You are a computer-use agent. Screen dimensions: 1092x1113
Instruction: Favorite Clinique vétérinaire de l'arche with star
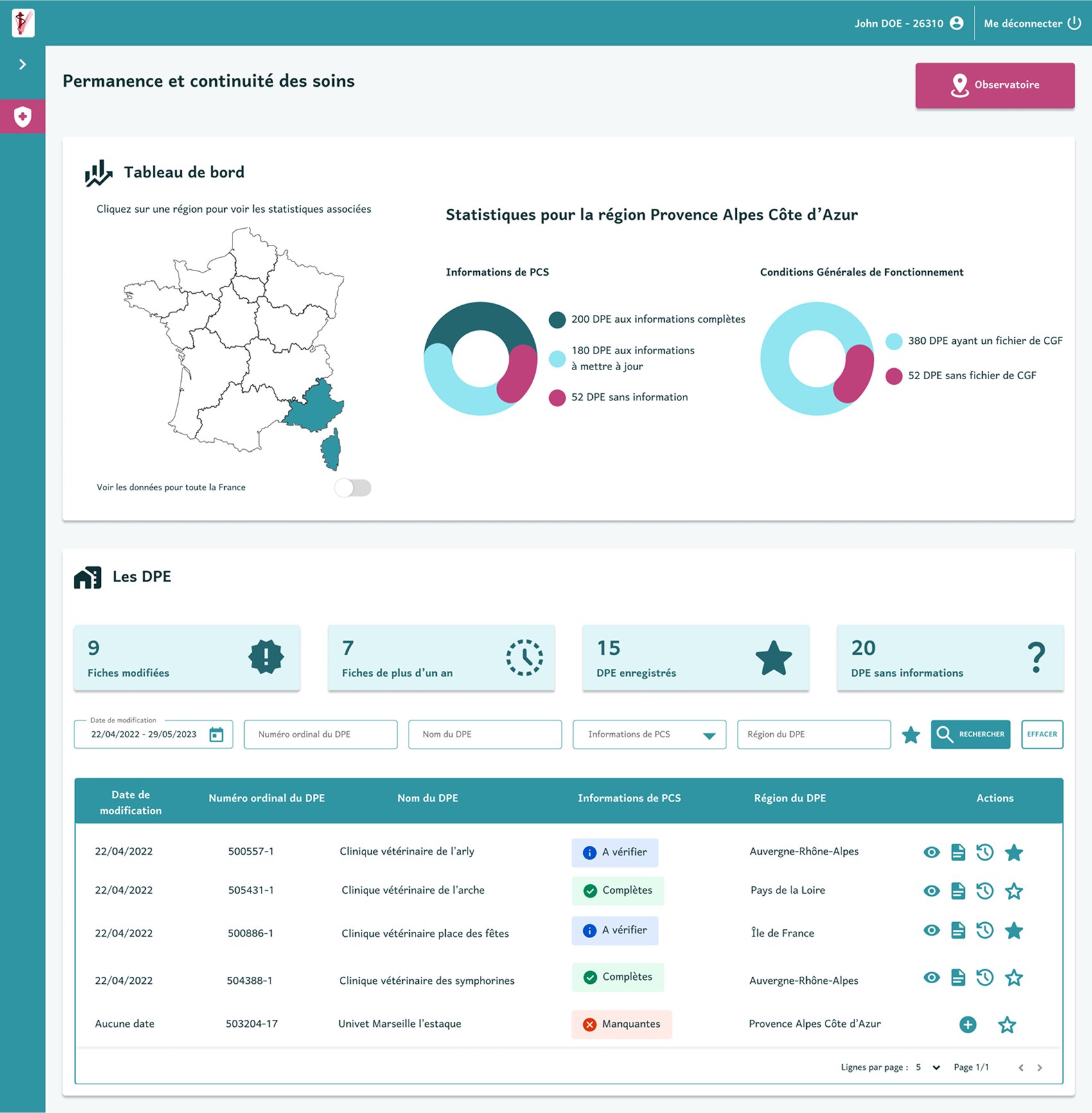pyautogui.click(x=1014, y=891)
